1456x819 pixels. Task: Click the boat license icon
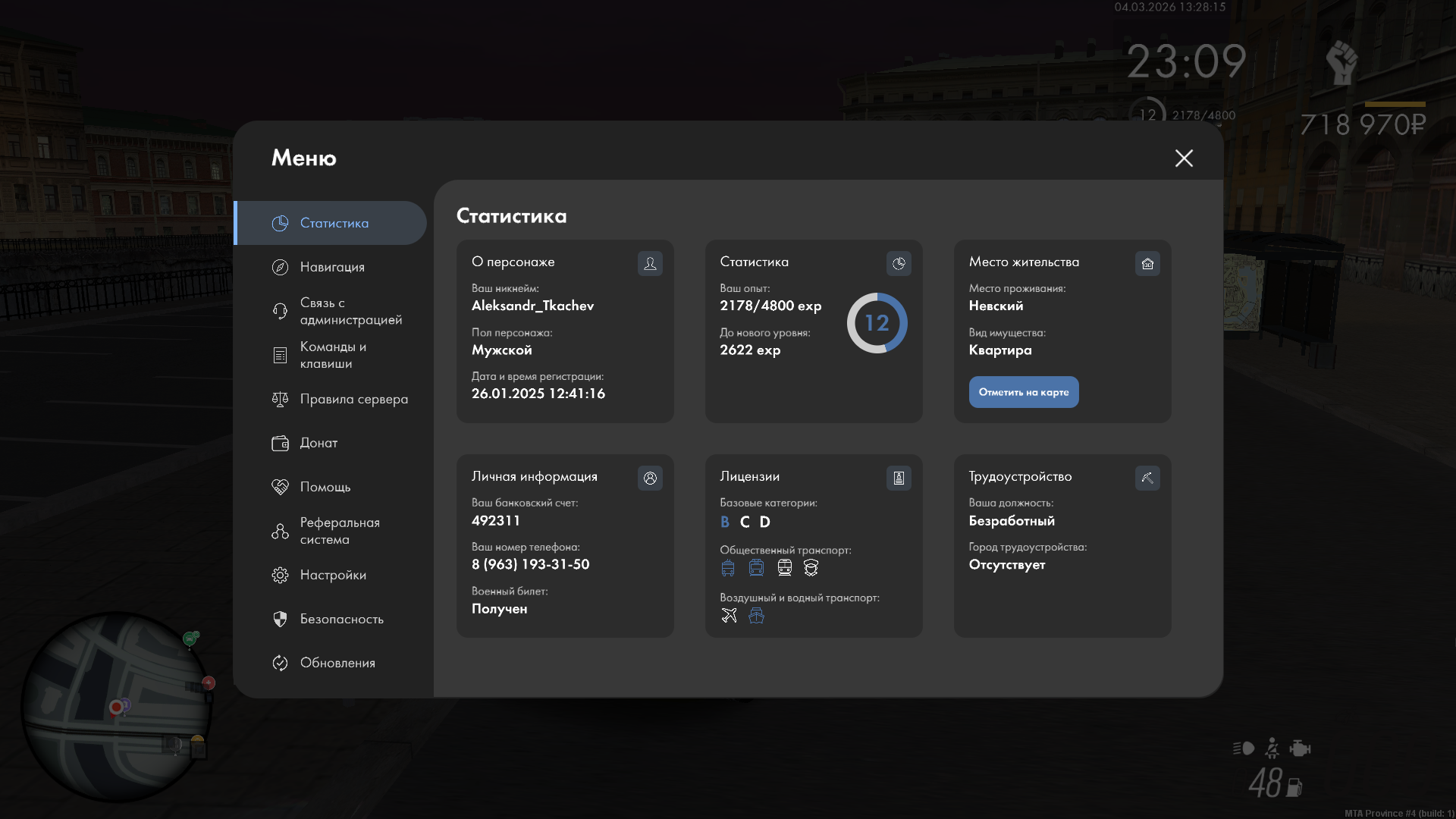pyautogui.click(x=756, y=615)
